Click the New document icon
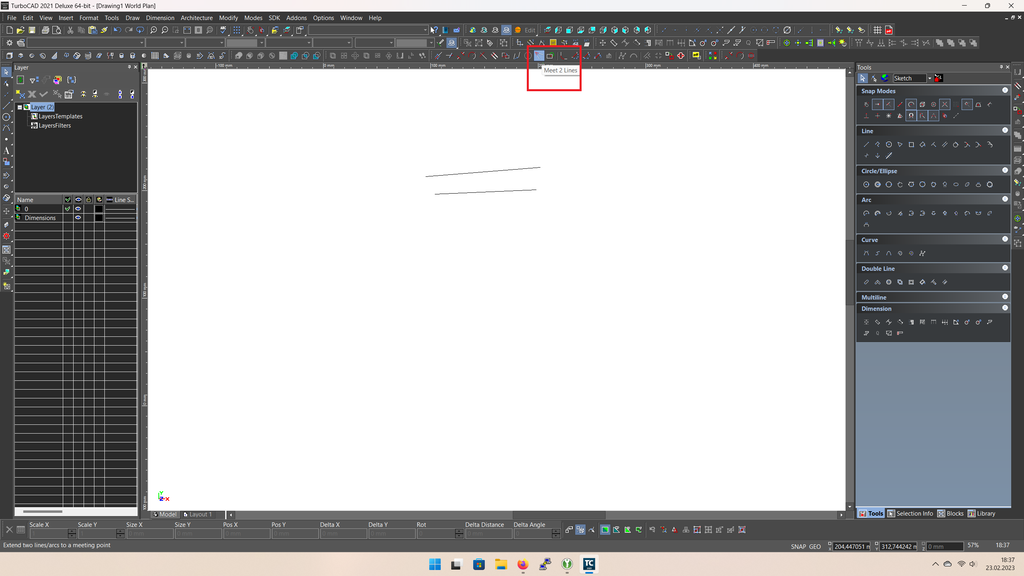Image resolution: width=1024 pixels, height=576 pixels. click(x=9, y=30)
